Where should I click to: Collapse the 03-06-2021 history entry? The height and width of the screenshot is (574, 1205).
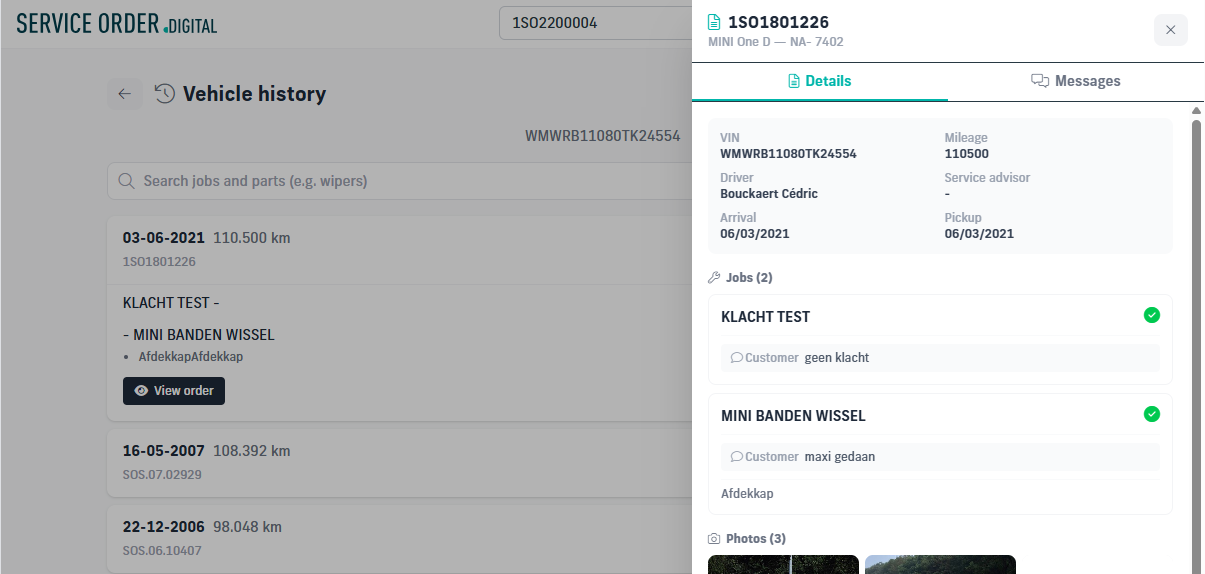(x=400, y=249)
